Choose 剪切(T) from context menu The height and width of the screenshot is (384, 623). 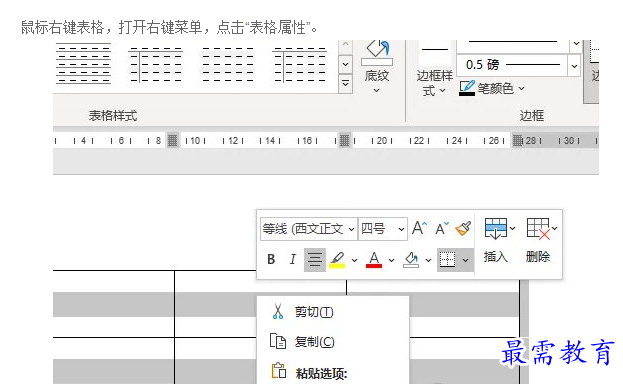[x=333, y=312]
